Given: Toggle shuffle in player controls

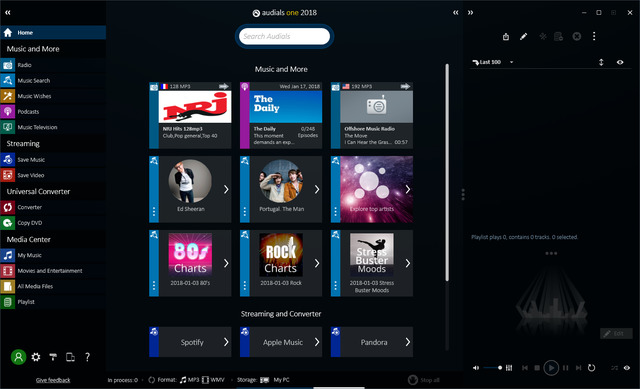Looking at the screenshot, I should click(x=614, y=368).
